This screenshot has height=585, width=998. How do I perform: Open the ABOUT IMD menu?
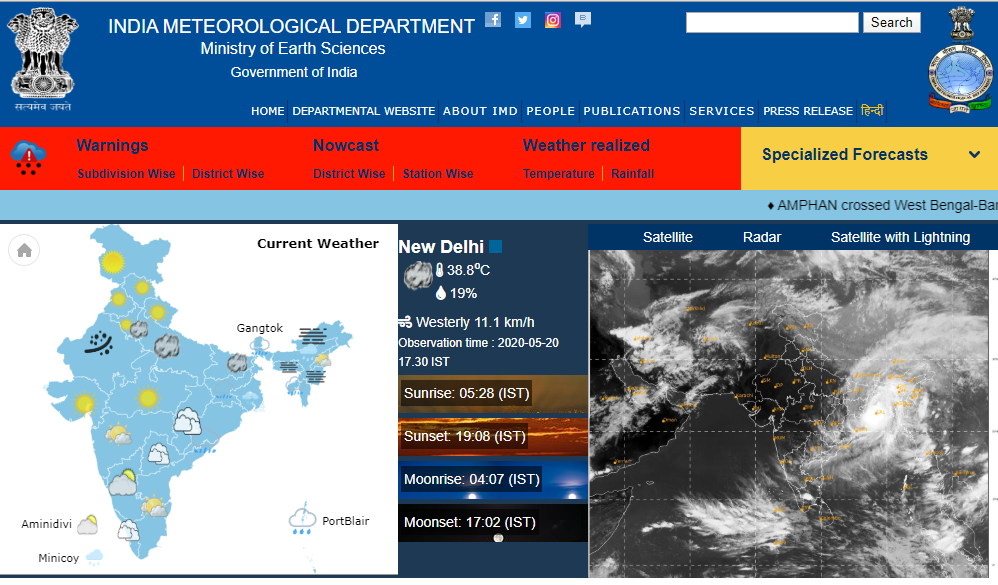pyautogui.click(x=480, y=111)
